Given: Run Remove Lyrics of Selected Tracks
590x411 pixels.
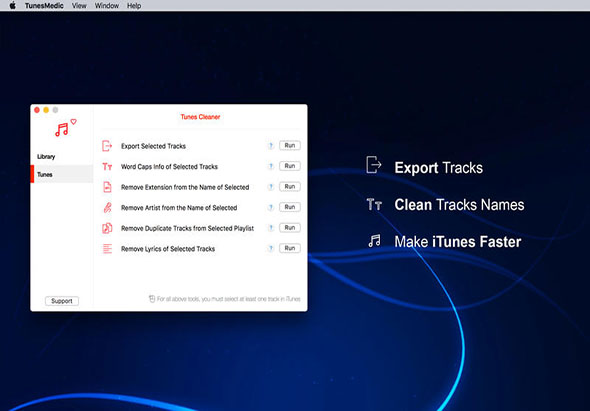Looking at the screenshot, I should point(290,248).
